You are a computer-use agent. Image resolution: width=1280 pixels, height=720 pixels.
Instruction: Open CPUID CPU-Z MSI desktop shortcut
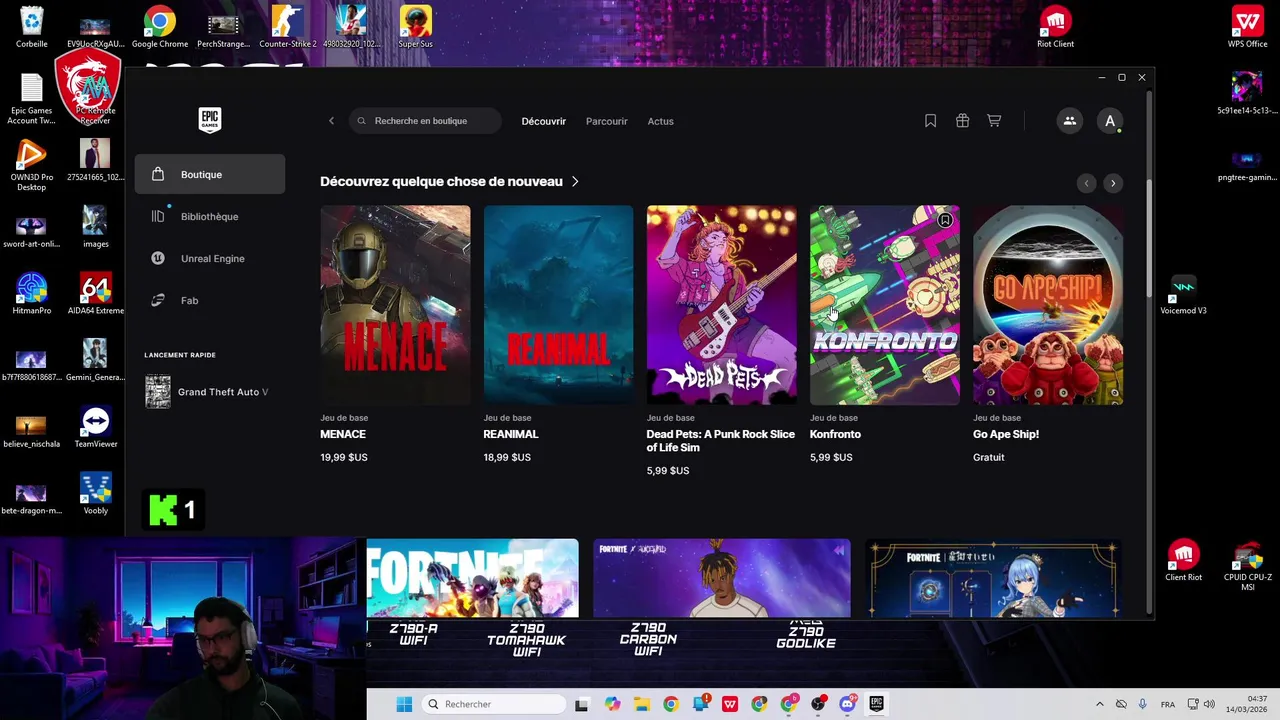(1247, 566)
